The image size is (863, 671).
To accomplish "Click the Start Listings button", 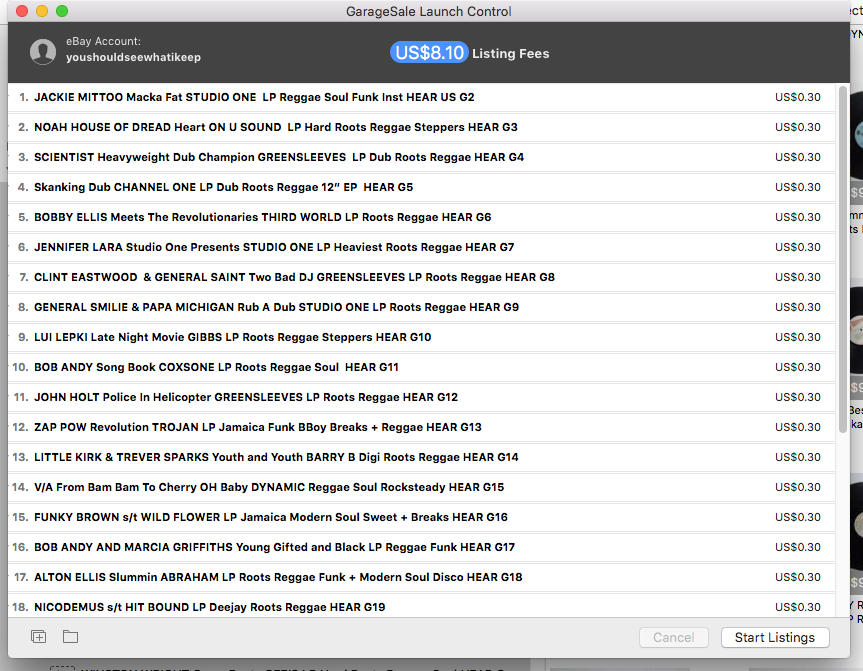I will [x=775, y=637].
